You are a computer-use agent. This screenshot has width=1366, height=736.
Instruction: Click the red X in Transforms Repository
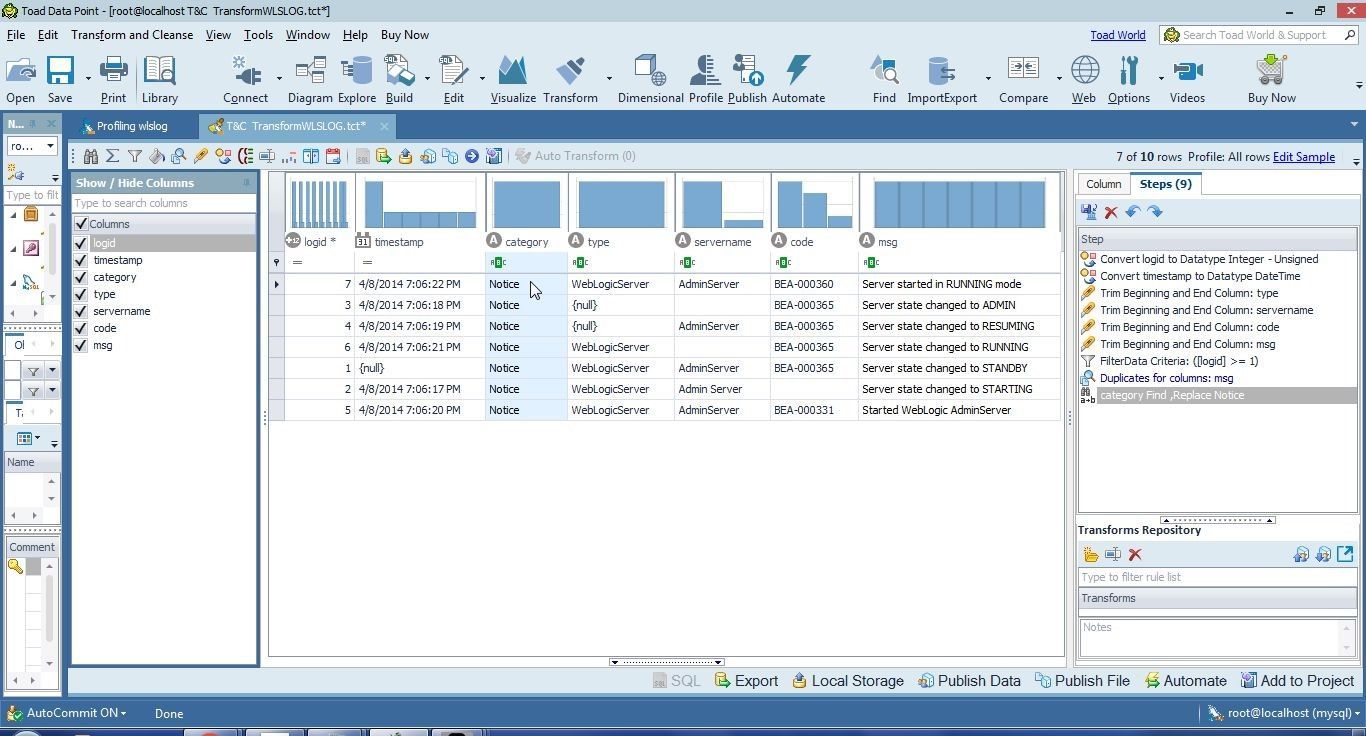pyautogui.click(x=1135, y=555)
